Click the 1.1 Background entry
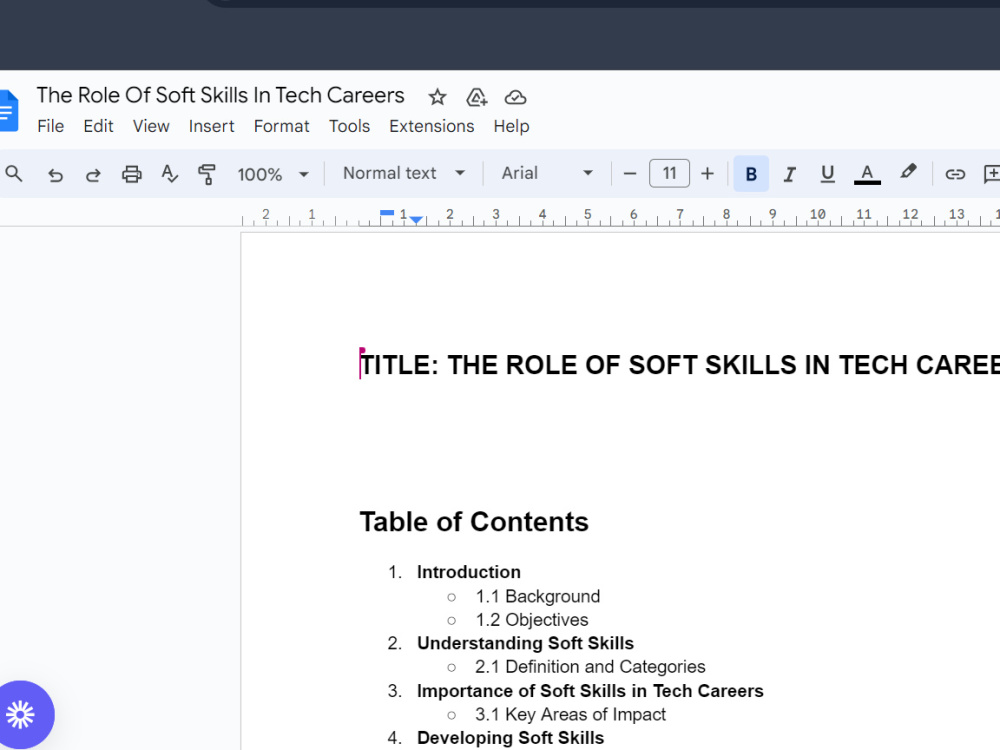This screenshot has width=1000, height=750. [x=538, y=596]
